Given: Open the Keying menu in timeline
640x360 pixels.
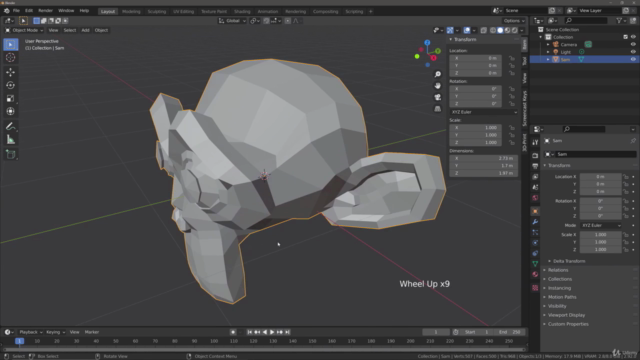Looking at the screenshot, I should [55, 332].
